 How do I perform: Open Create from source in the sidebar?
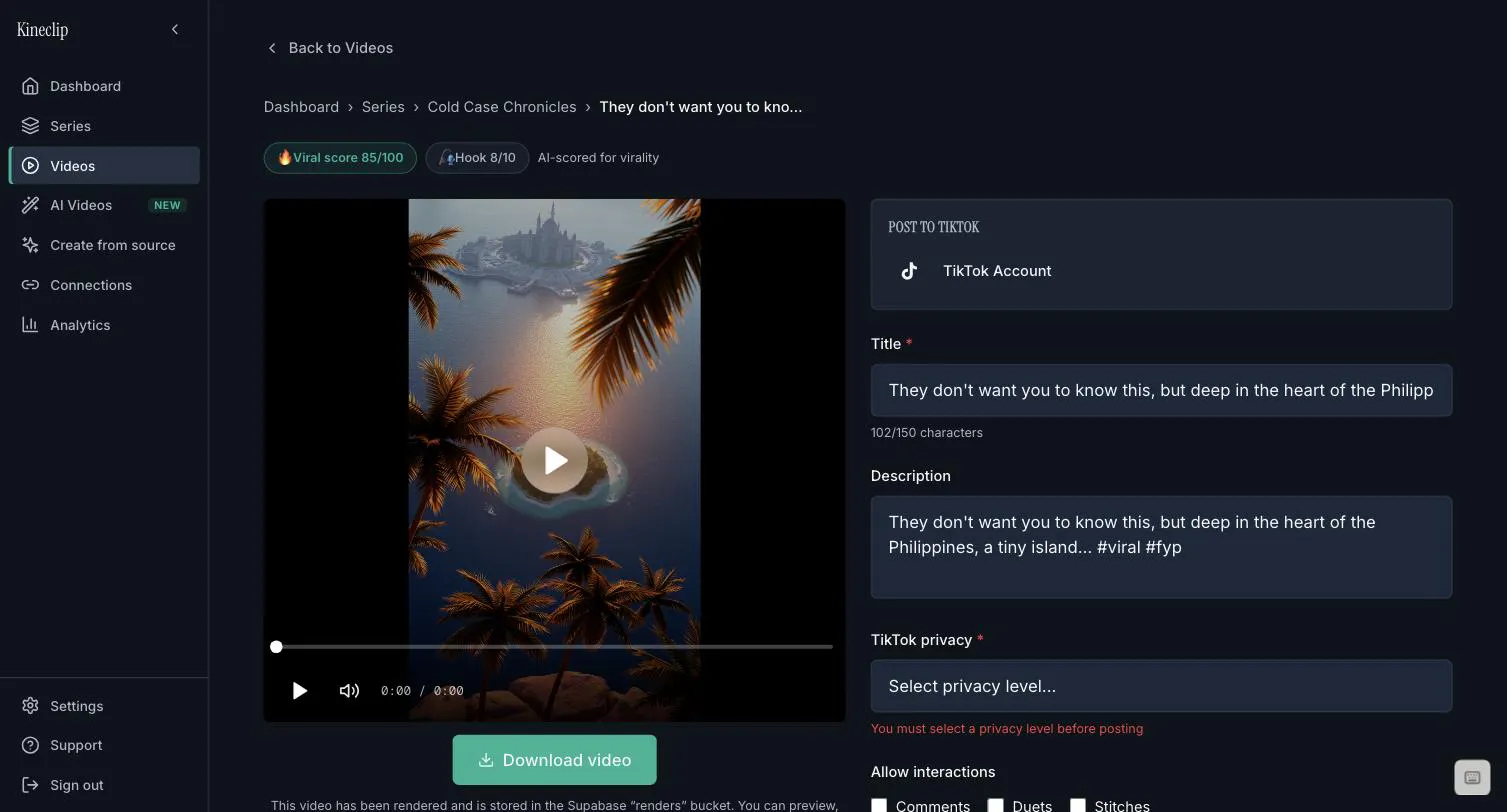(x=104, y=245)
